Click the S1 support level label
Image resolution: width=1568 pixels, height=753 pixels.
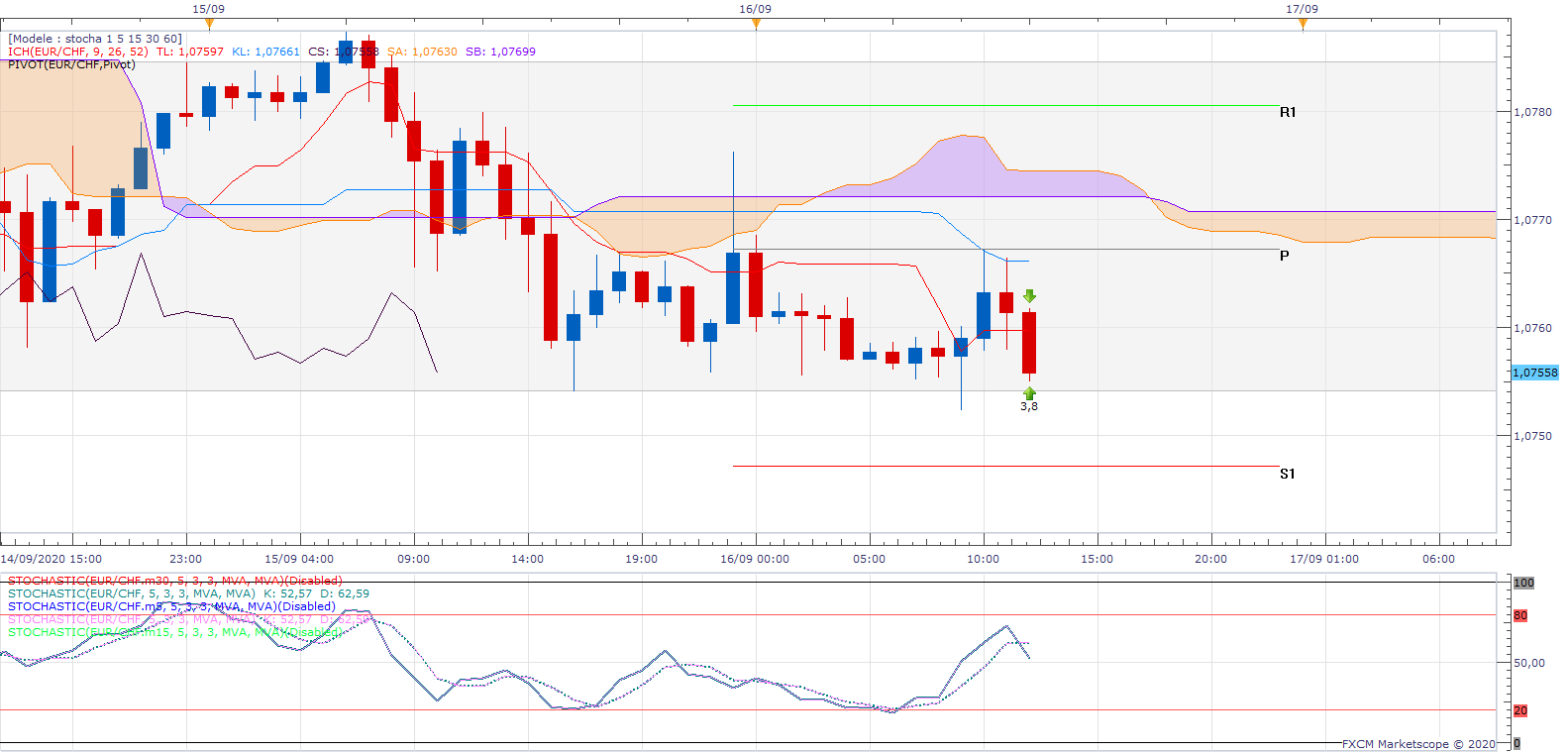1288,474
